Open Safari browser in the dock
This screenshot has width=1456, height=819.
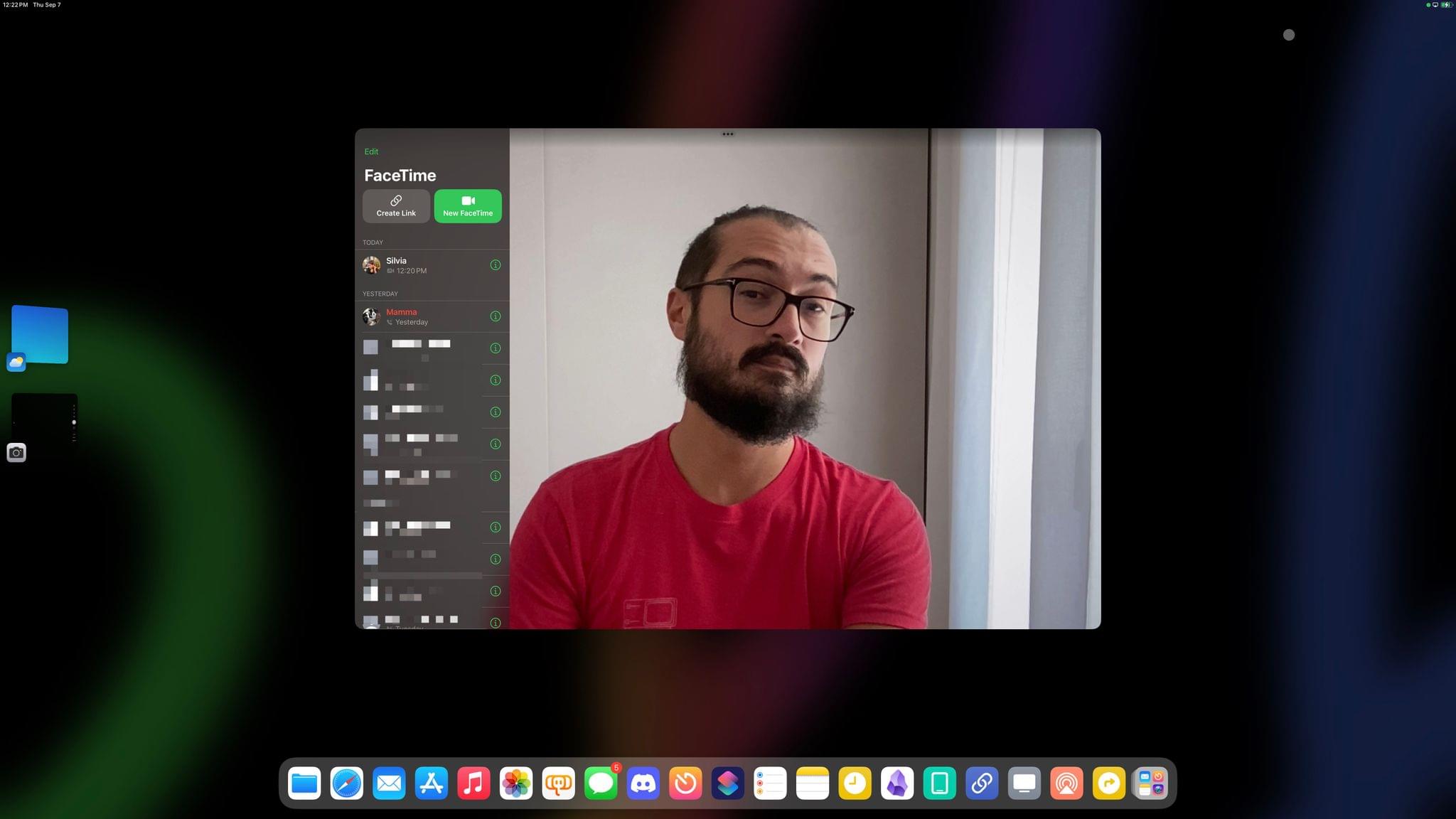tap(346, 784)
